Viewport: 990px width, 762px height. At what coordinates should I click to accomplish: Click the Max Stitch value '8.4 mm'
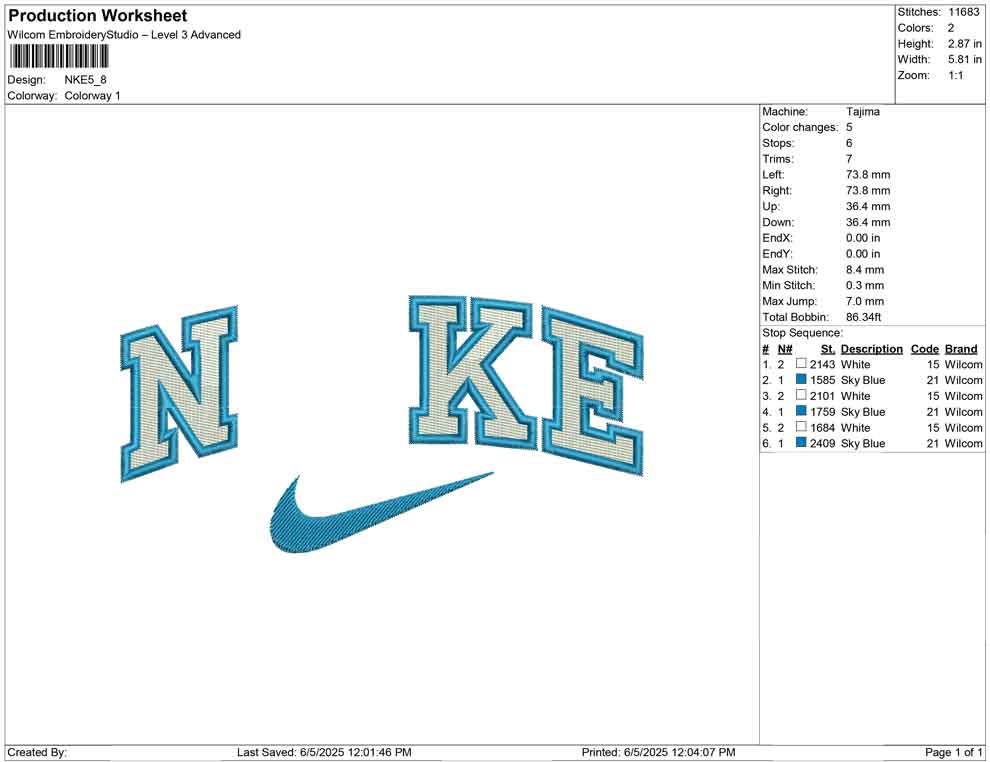click(x=865, y=270)
